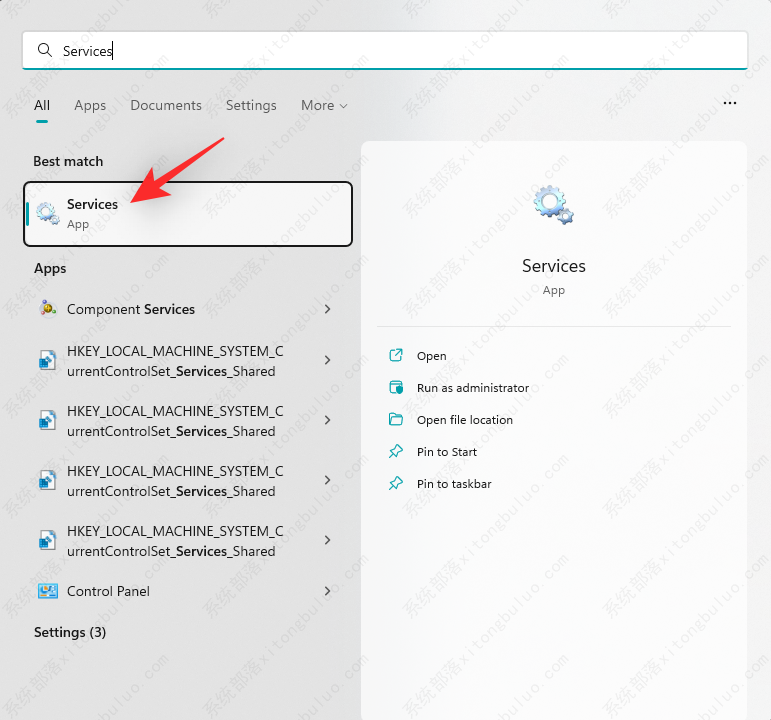The height and width of the screenshot is (720, 771).
Task: Click the Open file location folder icon
Action: [x=396, y=420]
